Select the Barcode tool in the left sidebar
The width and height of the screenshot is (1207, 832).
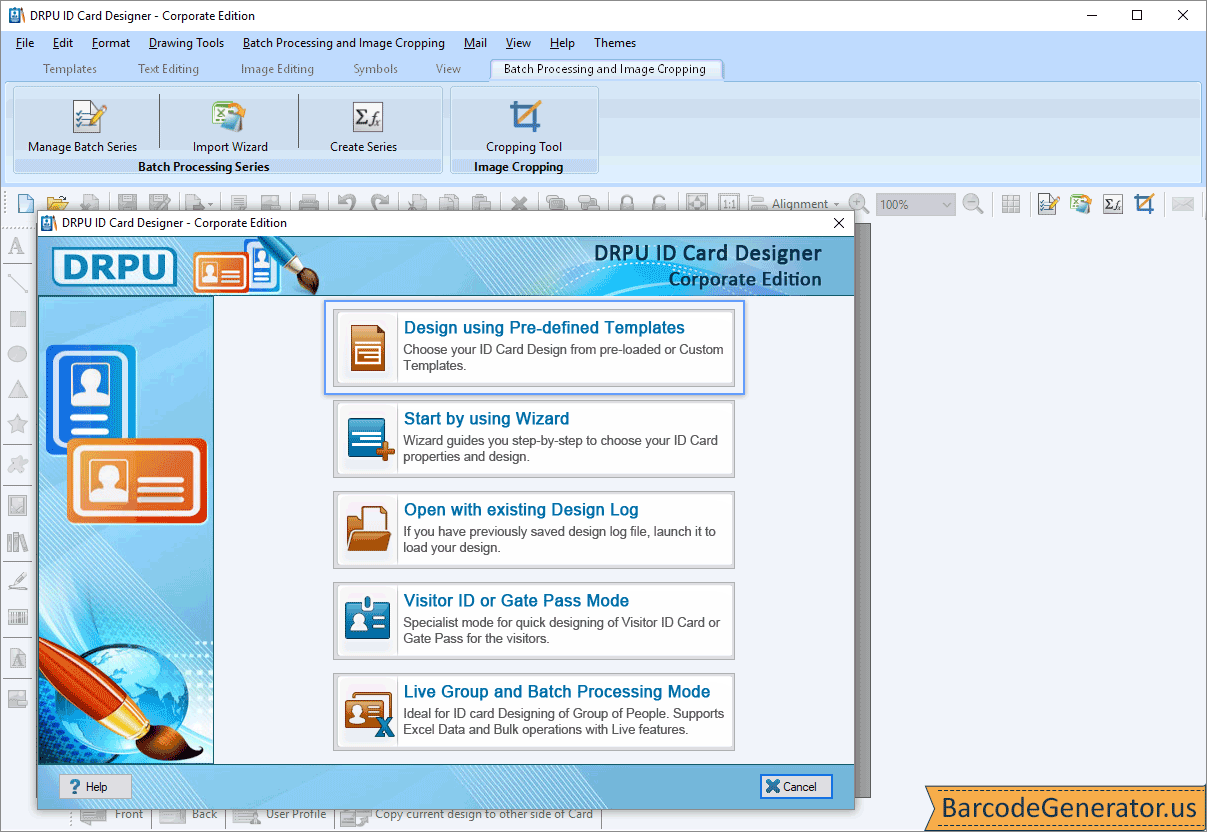17,617
